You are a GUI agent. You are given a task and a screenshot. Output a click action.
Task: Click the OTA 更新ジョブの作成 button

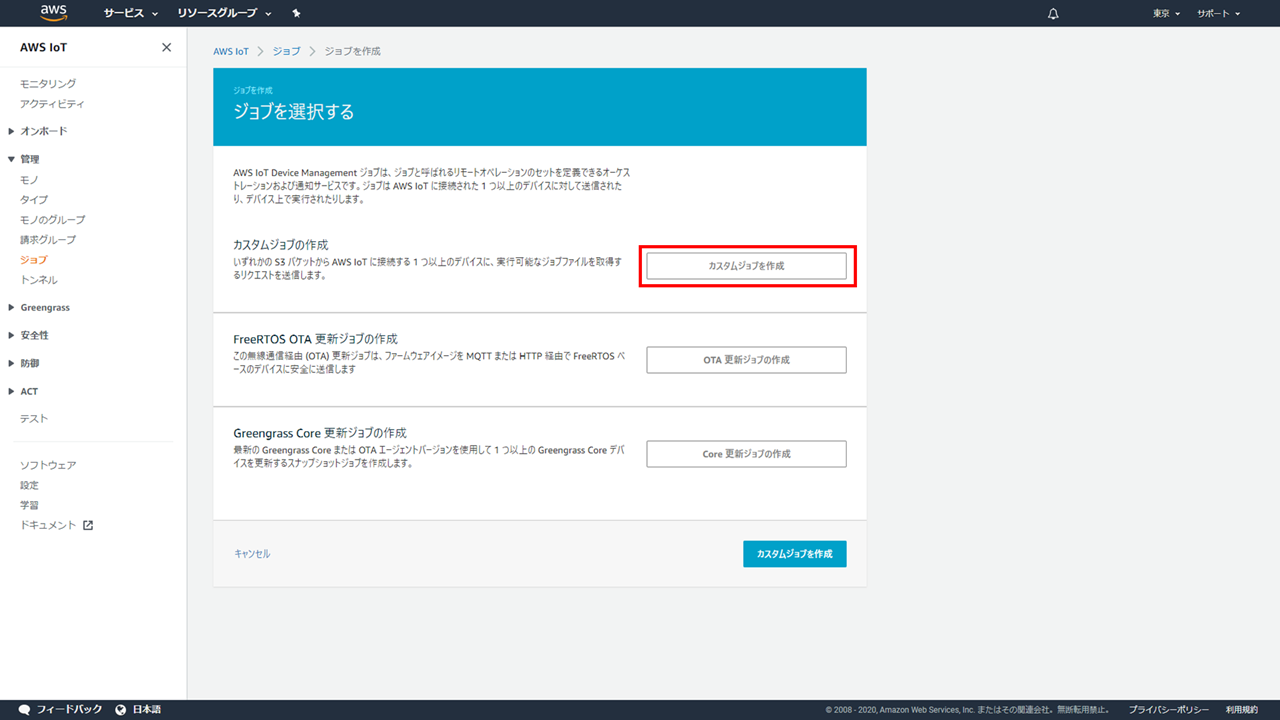pos(746,360)
